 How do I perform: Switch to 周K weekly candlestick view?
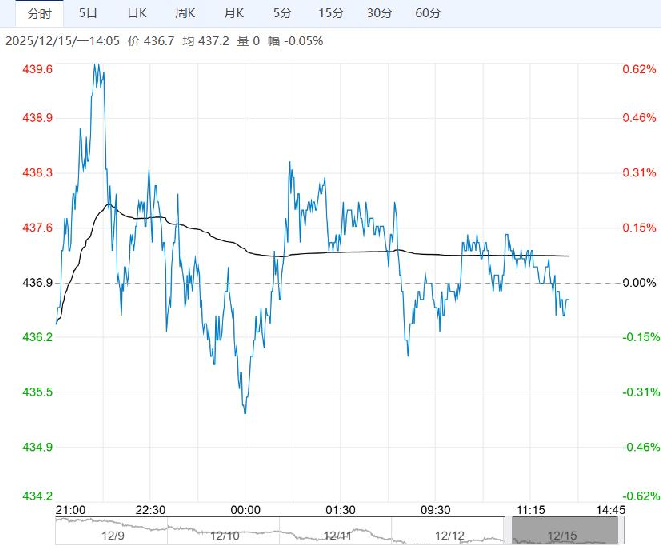185,14
